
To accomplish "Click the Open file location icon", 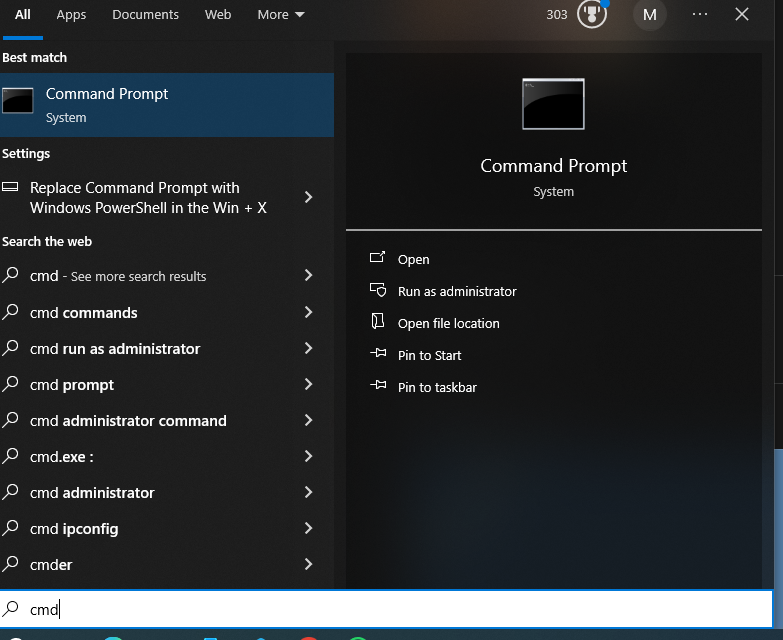I will 378,321.
